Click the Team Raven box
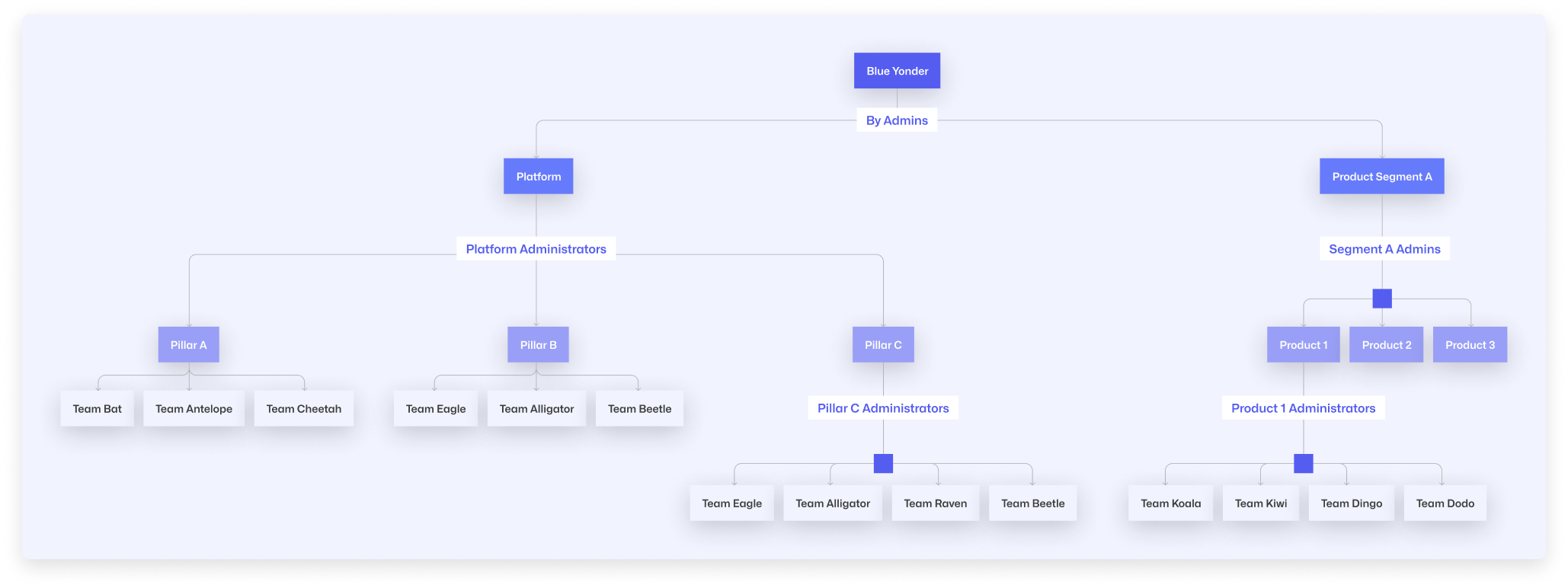The height and width of the screenshot is (588, 1568). pos(935,503)
